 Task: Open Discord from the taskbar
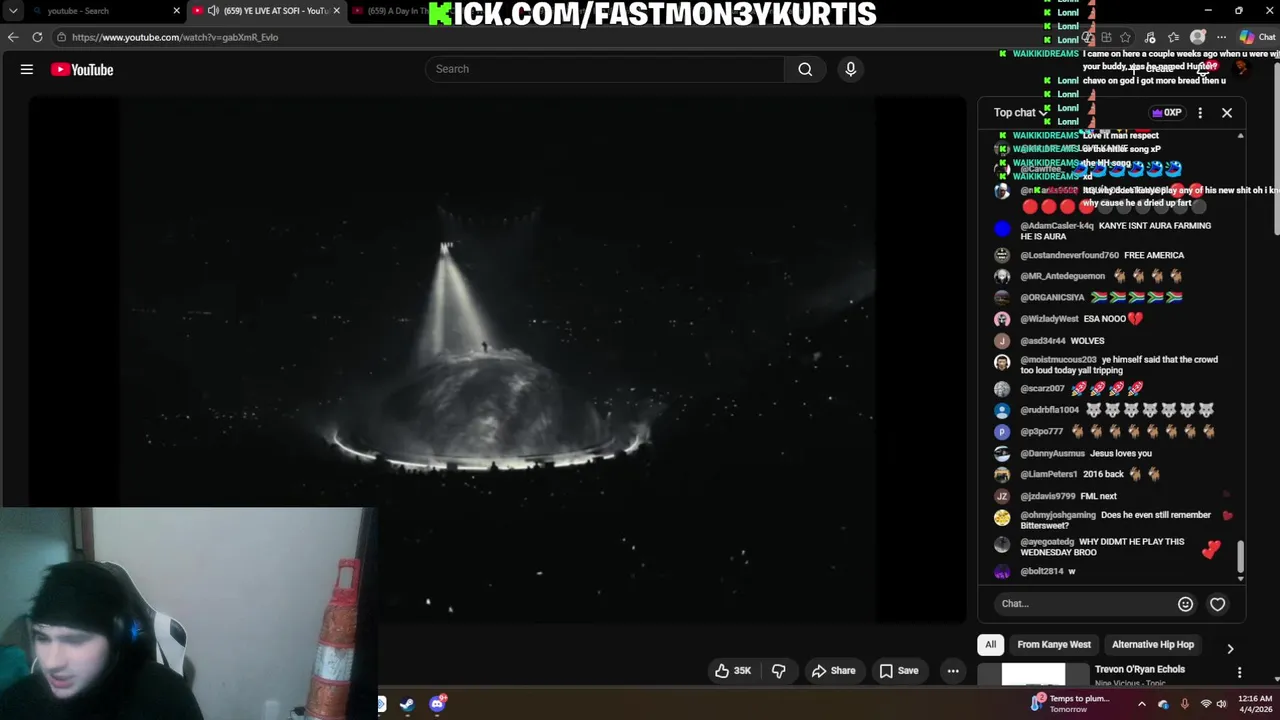[437, 704]
